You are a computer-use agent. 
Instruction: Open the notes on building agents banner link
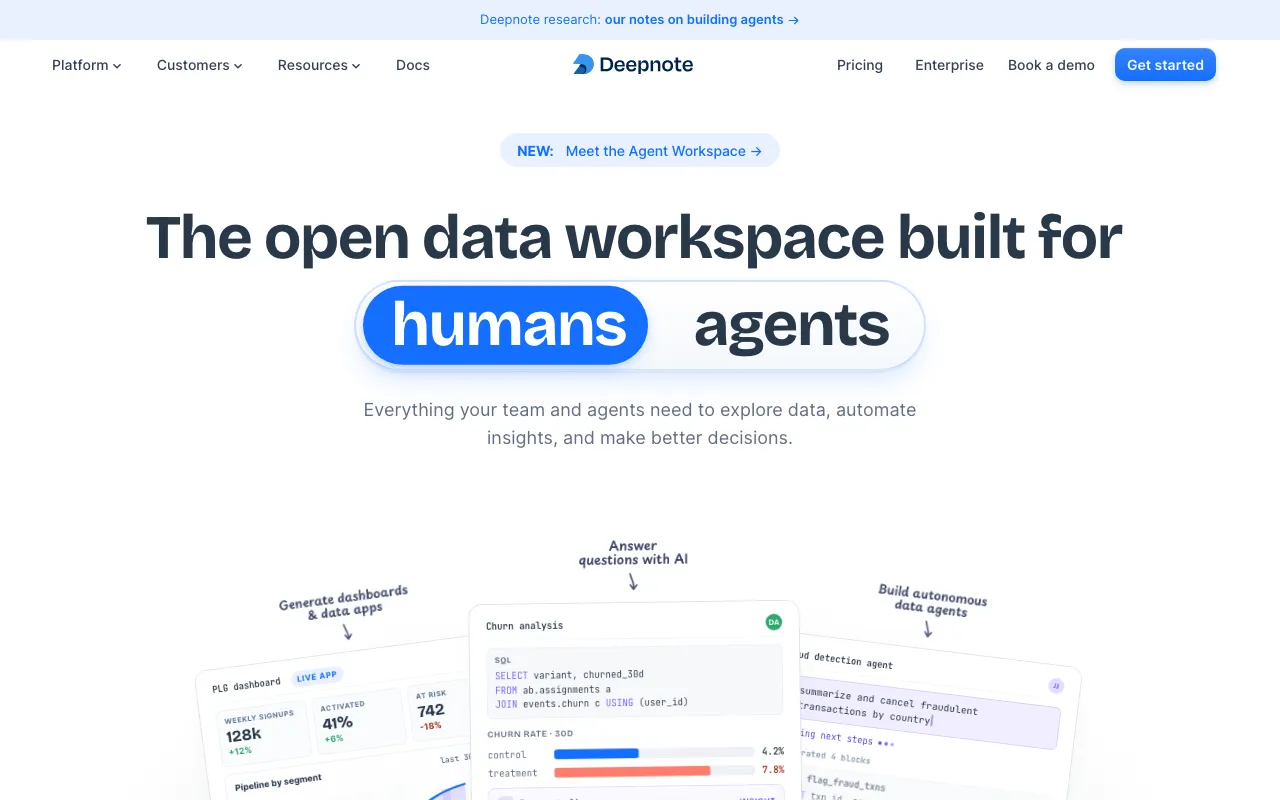click(x=702, y=19)
